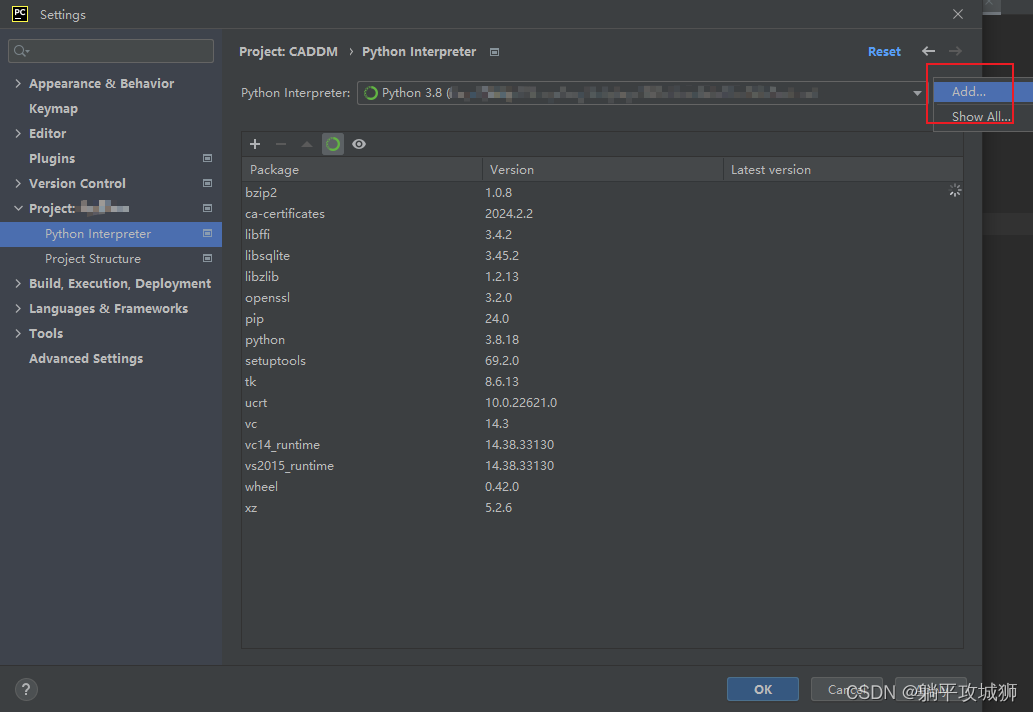
Task: Open the Python Interpreter dropdown
Action: coord(917,93)
